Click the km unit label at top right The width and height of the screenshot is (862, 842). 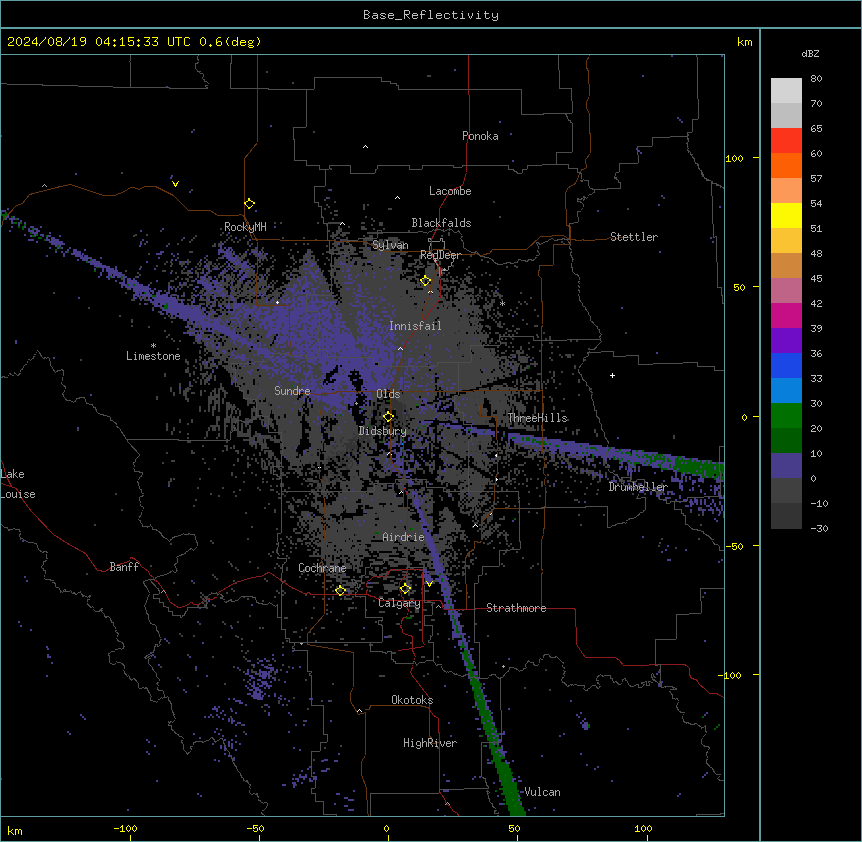click(x=744, y=42)
